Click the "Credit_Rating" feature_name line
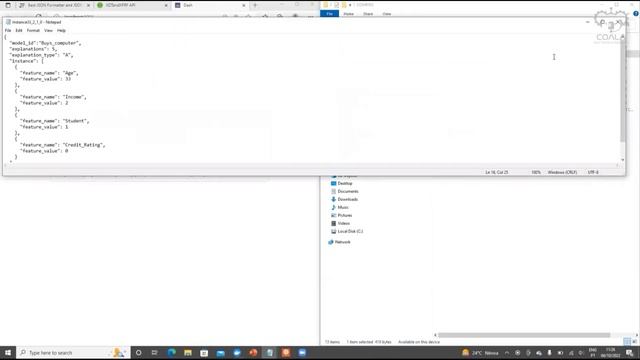640x360 pixels. (62, 145)
